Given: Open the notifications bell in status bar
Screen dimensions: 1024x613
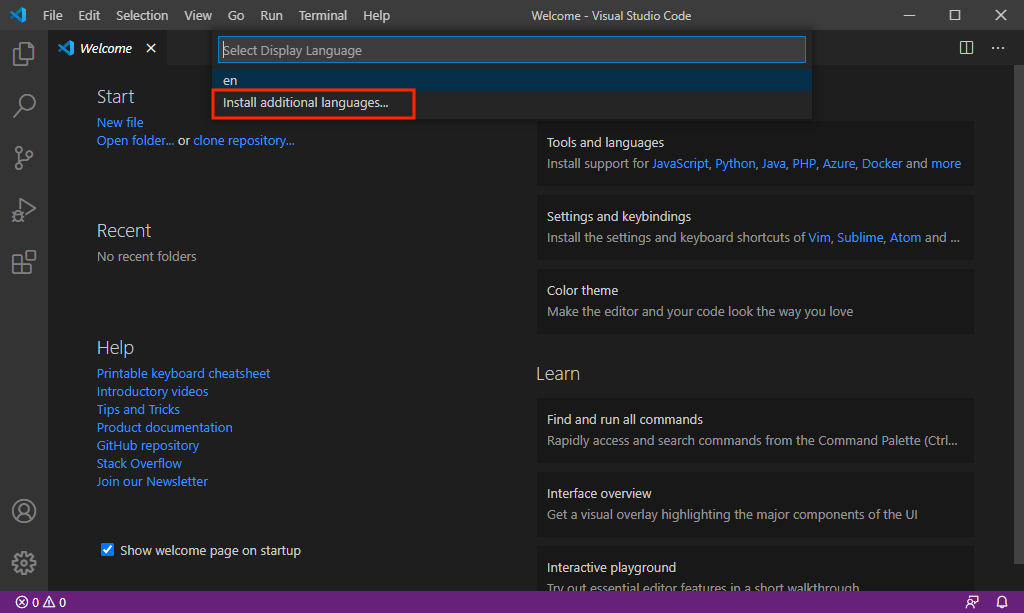Looking at the screenshot, I should 1002,603.
